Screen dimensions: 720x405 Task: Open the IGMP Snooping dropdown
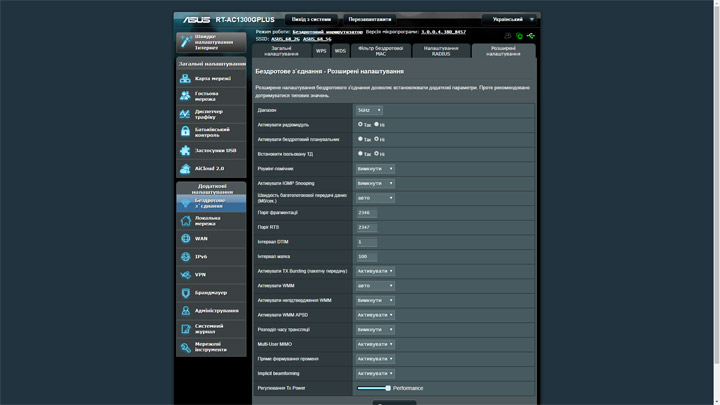click(x=375, y=183)
